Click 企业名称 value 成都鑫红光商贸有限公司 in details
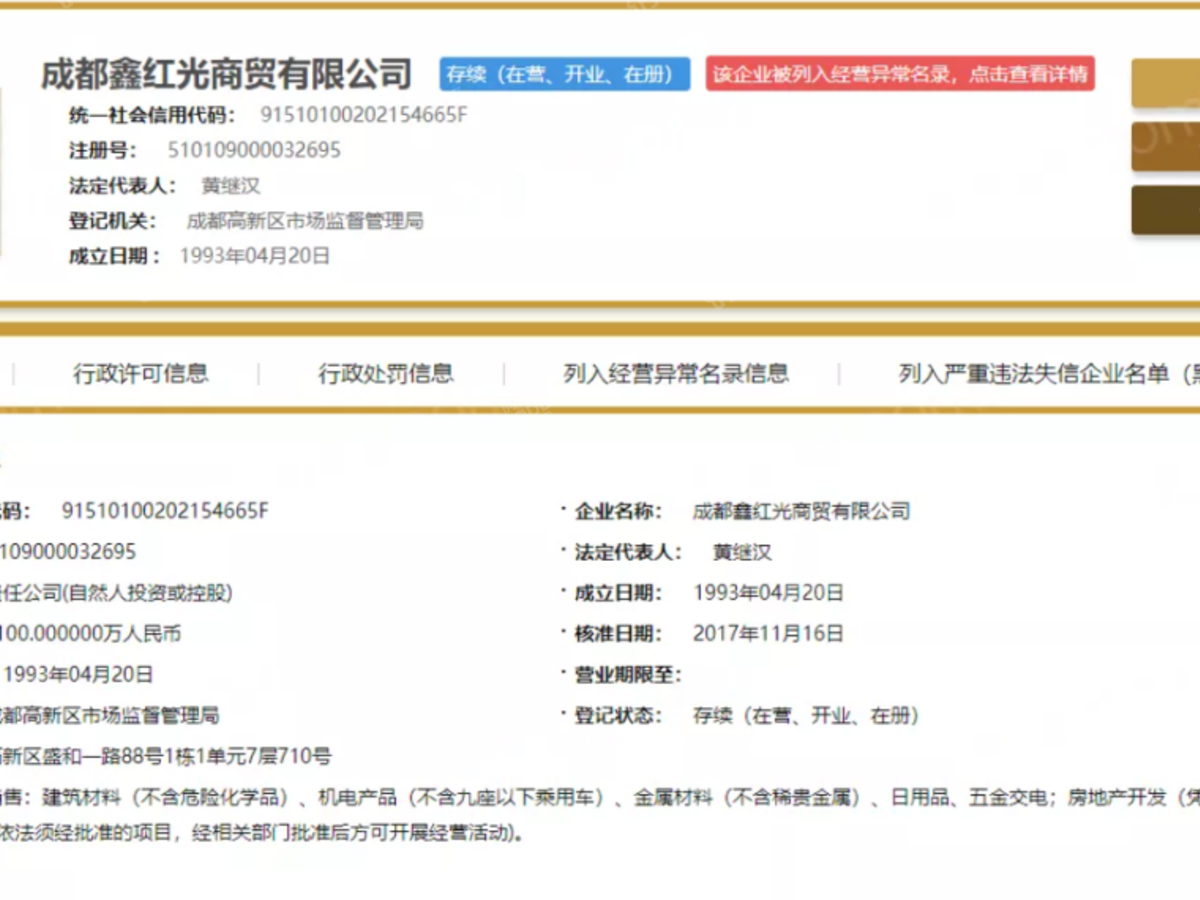The width and height of the screenshot is (1200, 900). 802,512
